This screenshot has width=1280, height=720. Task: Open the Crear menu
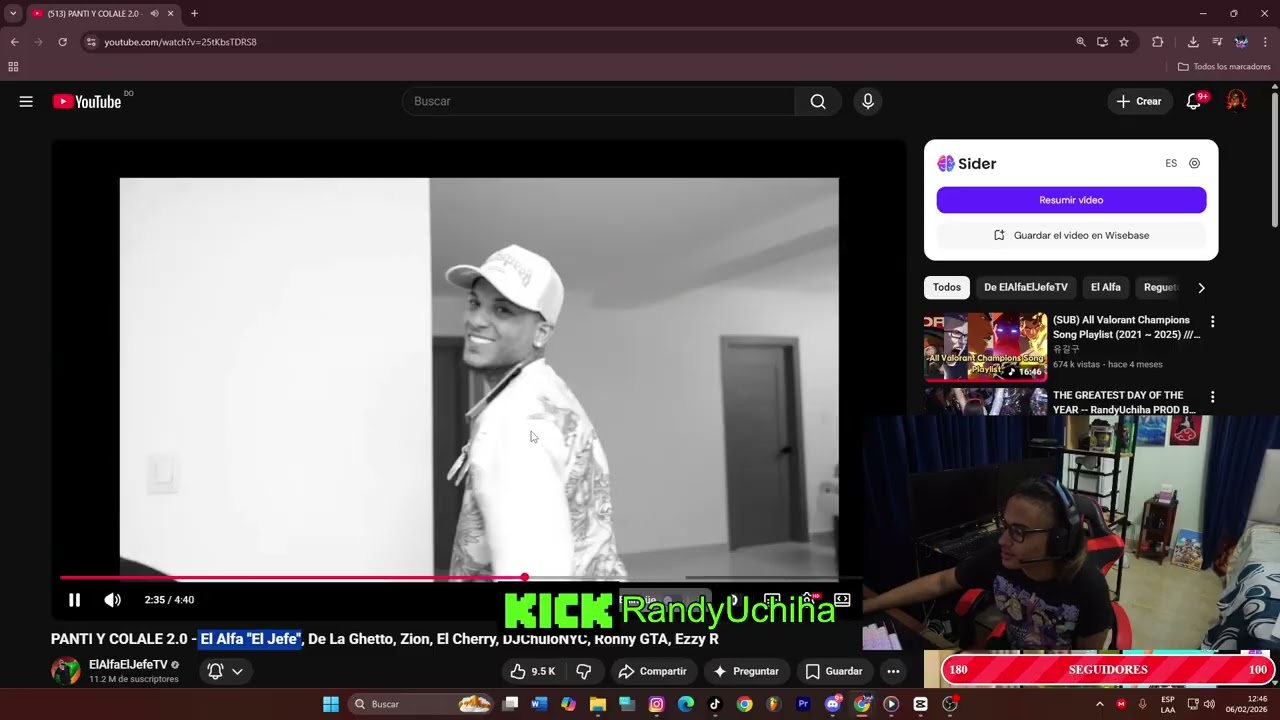pos(1139,101)
